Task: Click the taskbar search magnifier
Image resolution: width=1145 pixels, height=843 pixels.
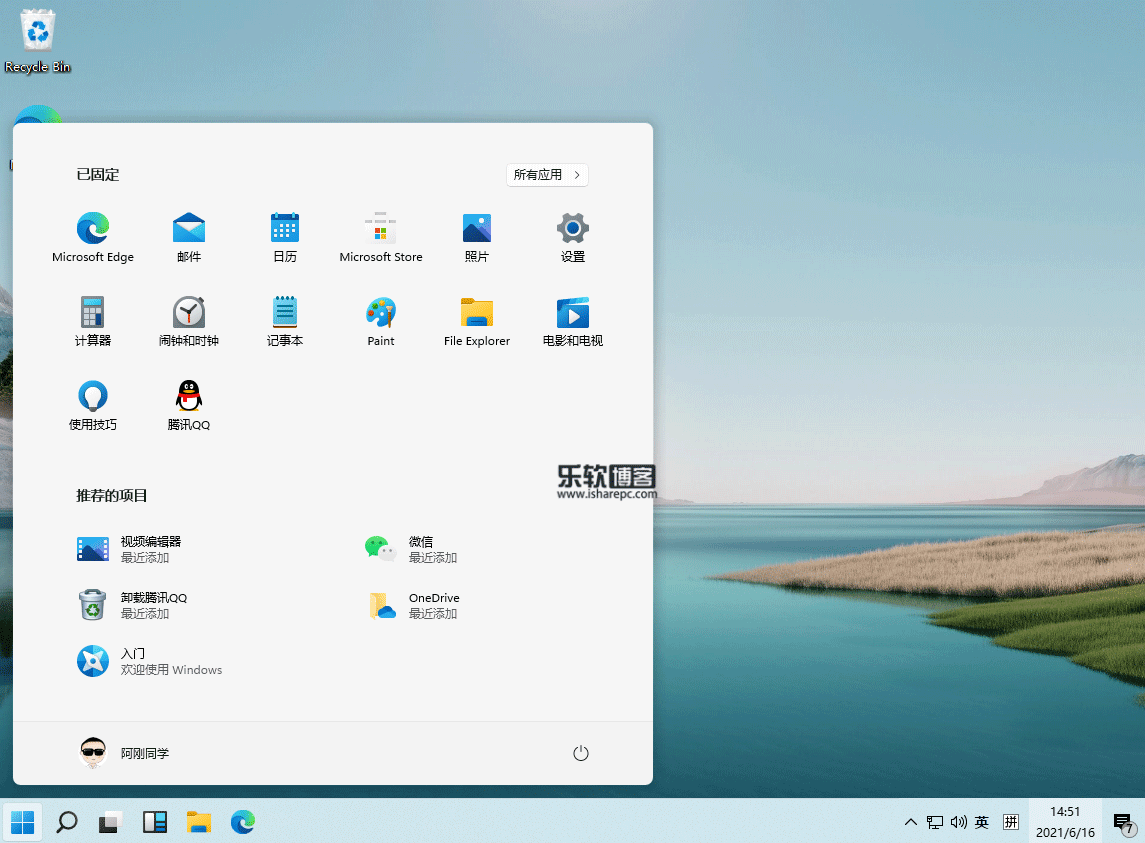Action: pyautogui.click(x=67, y=822)
